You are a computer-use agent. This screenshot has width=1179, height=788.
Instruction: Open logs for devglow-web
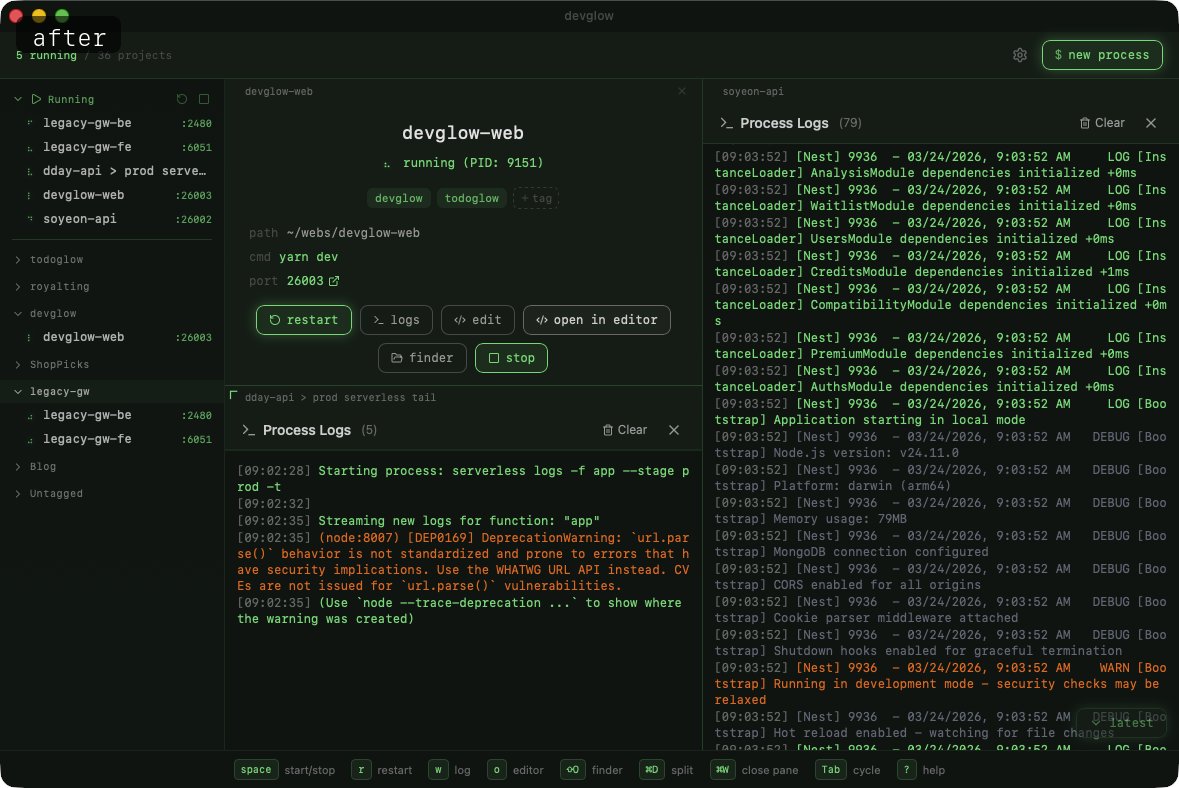tap(396, 320)
